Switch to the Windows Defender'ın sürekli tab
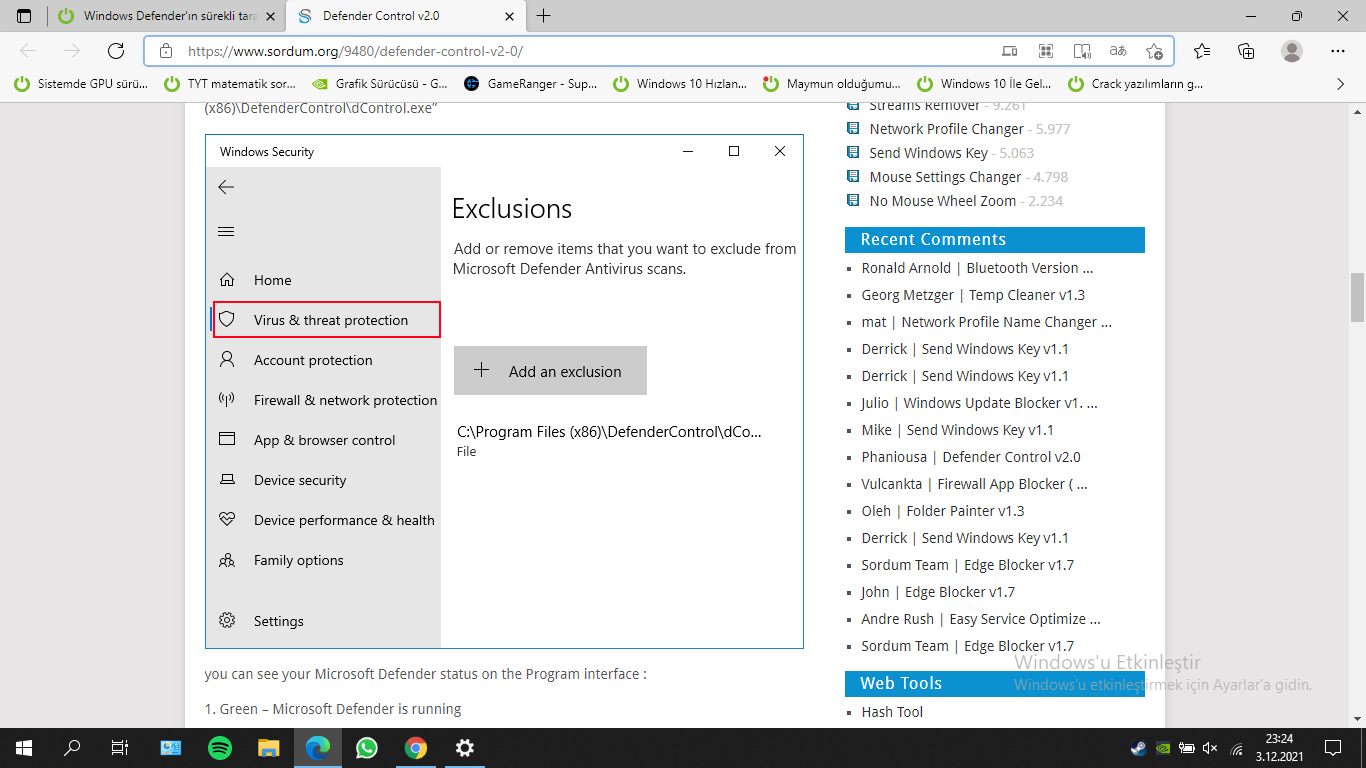The image size is (1366, 768). click(166, 16)
